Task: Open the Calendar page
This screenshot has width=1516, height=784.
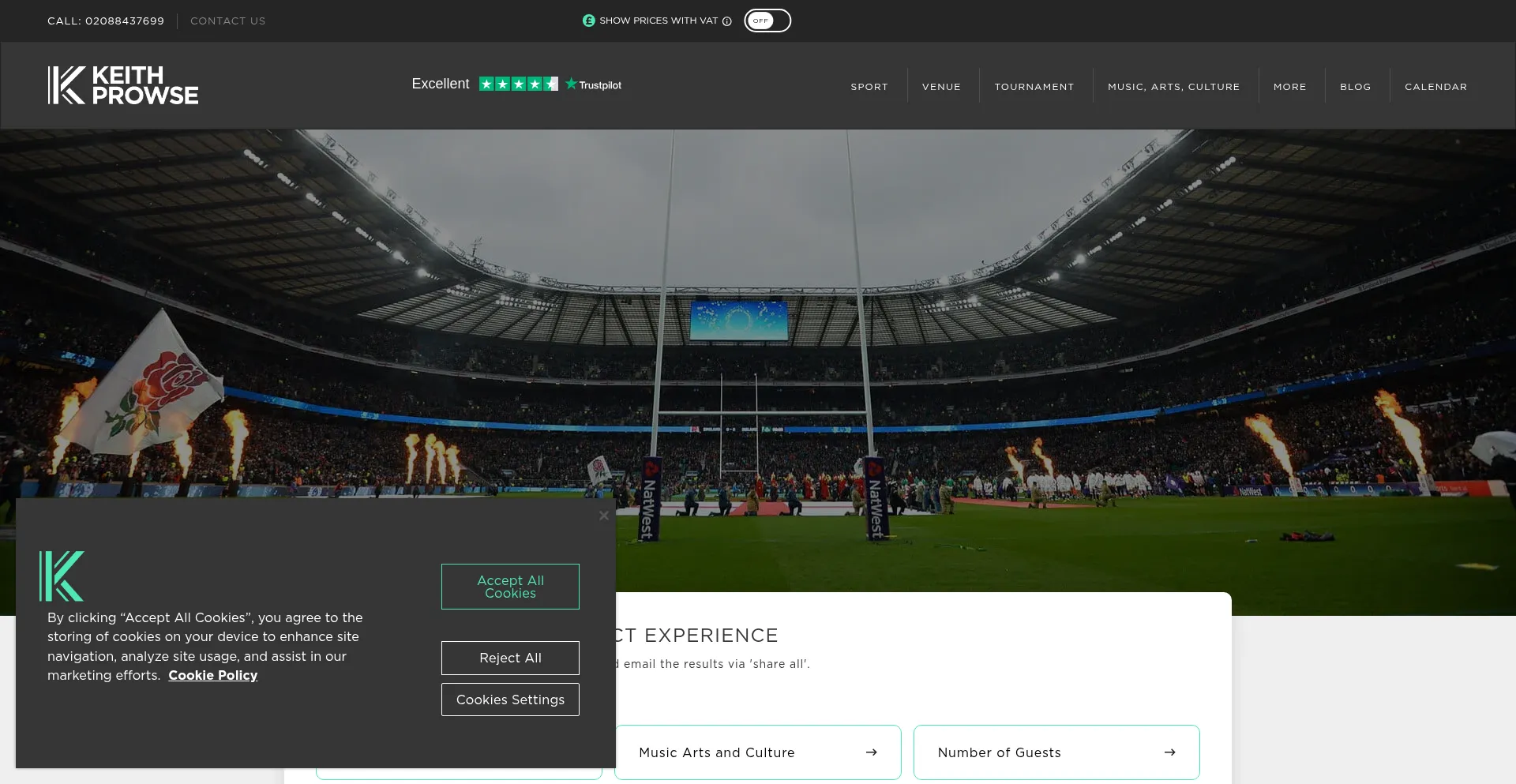Action: (1435, 87)
